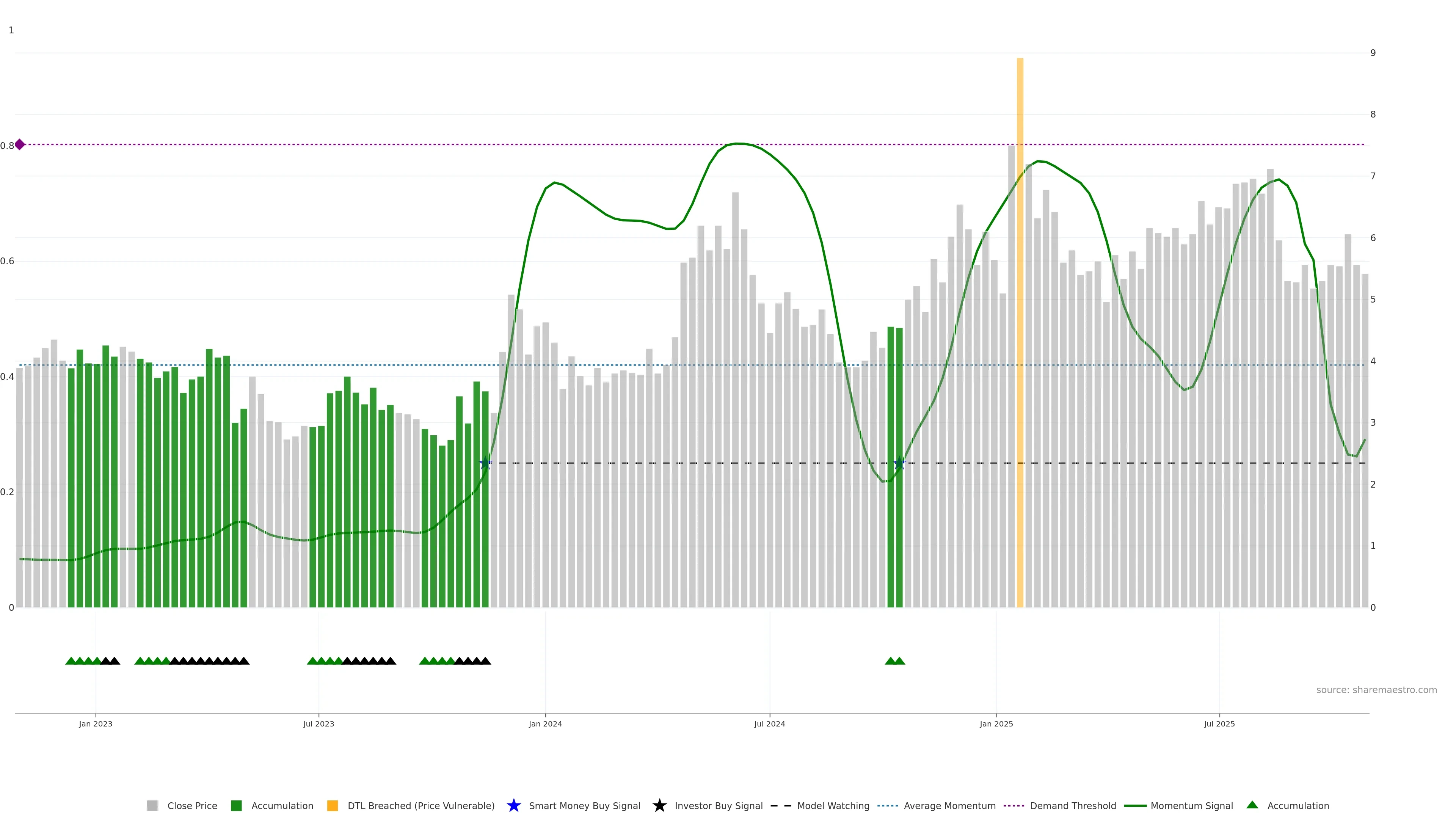Toggle the Model Watching legend entry

click(x=833, y=805)
